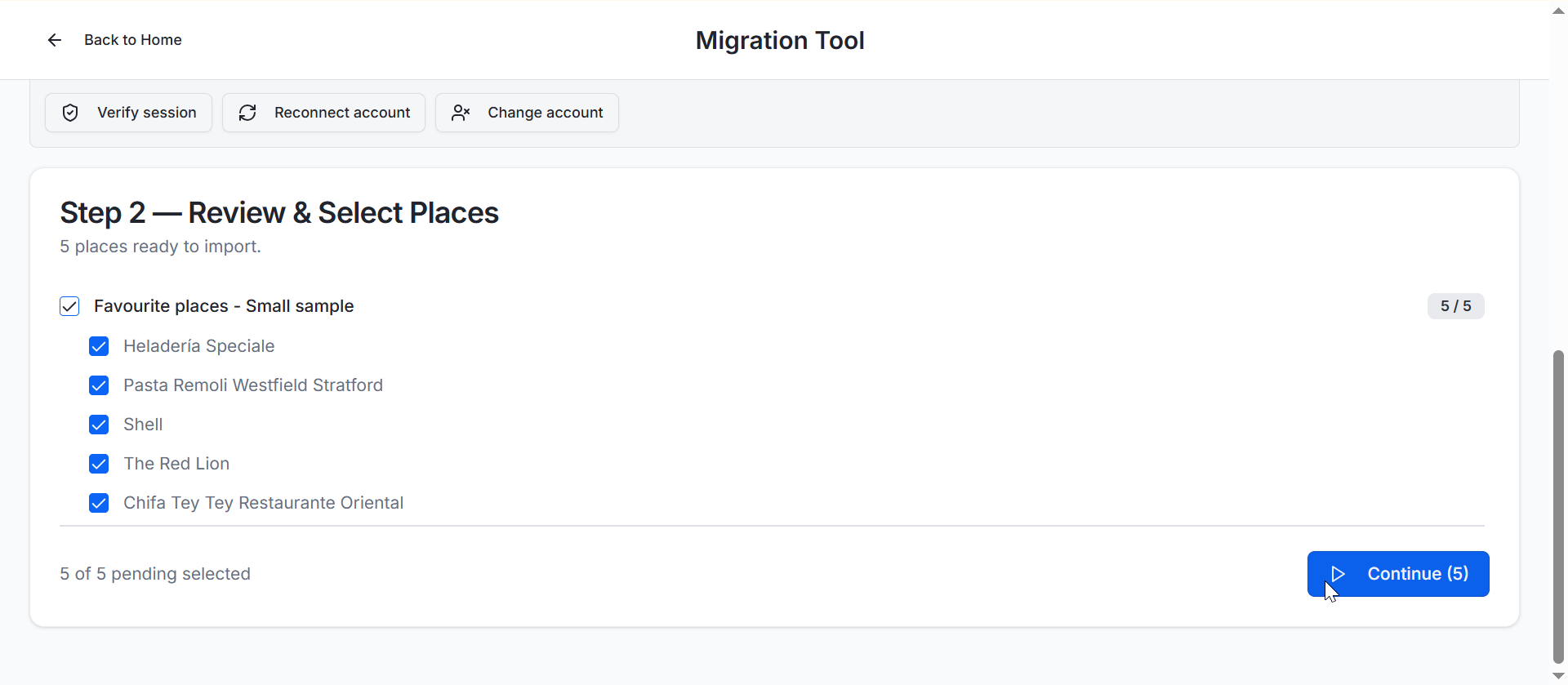Click the vertical scrollbar thumb
Image resolution: width=1568 pixels, height=685 pixels.
[x=1558, y=506]
